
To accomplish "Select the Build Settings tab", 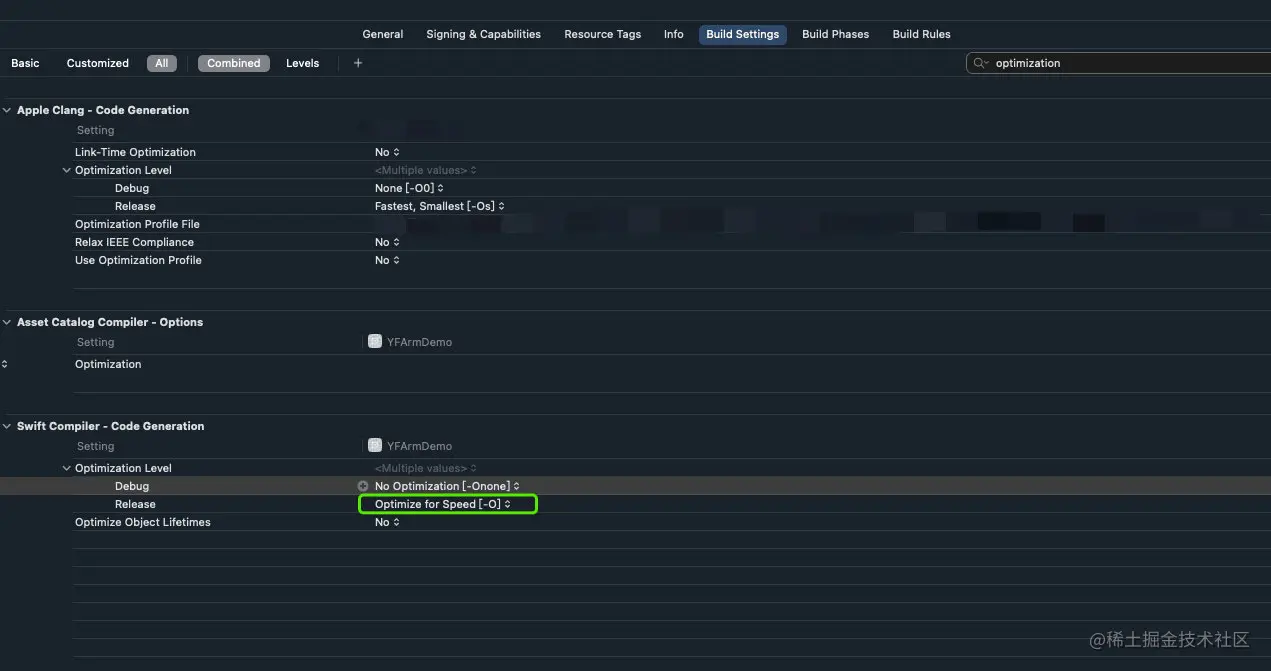I will point(743,34).
